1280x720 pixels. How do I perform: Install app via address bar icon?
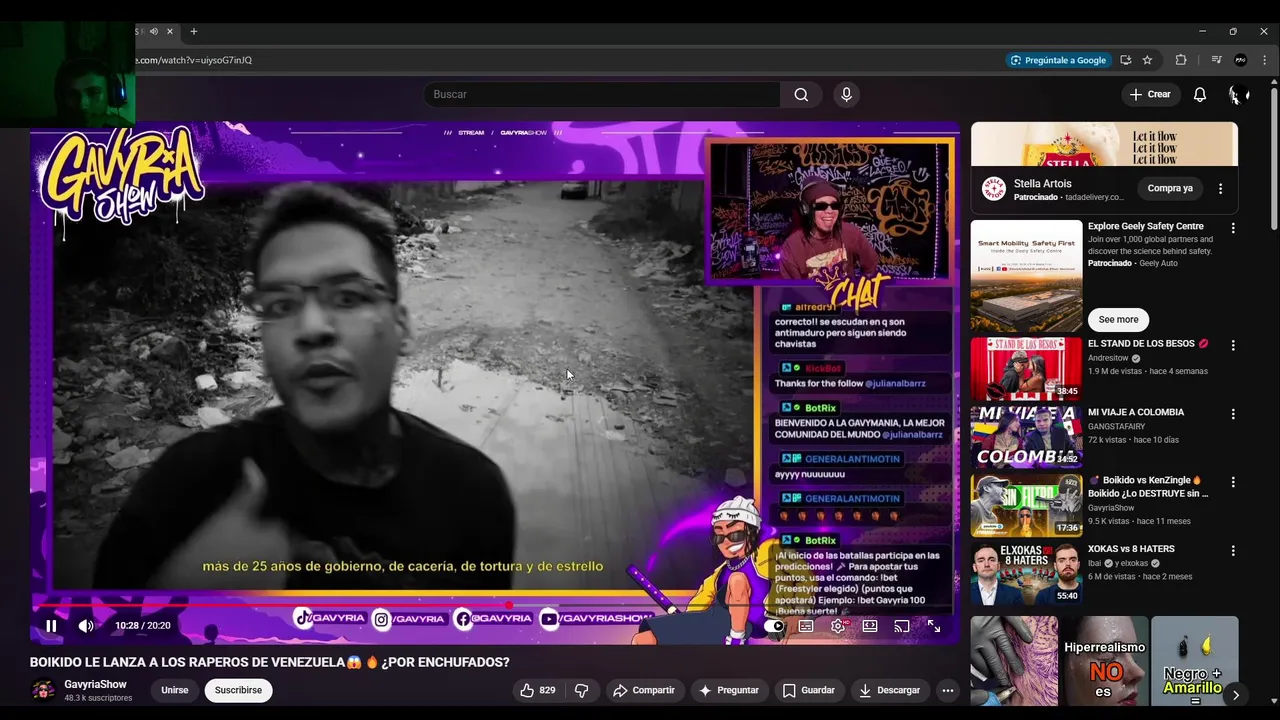pos(1125,60)
